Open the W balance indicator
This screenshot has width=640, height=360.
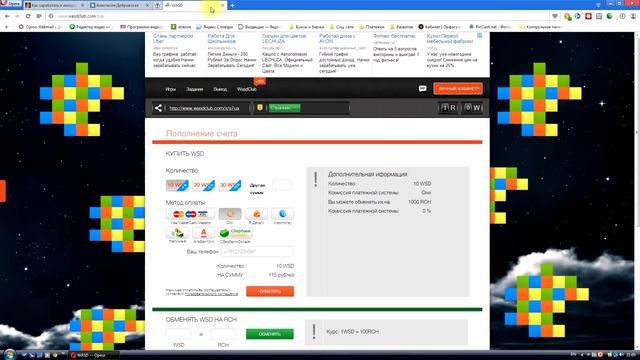[x=472, y=108]
